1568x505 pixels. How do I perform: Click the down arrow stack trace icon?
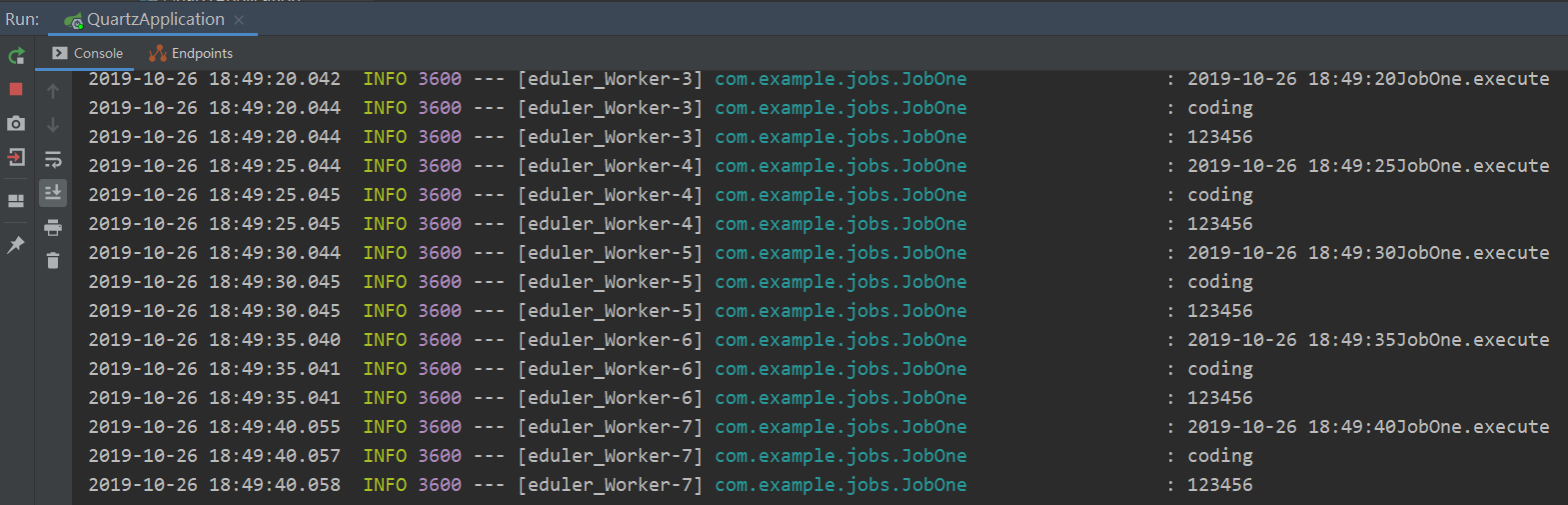(x=53, y=125)
